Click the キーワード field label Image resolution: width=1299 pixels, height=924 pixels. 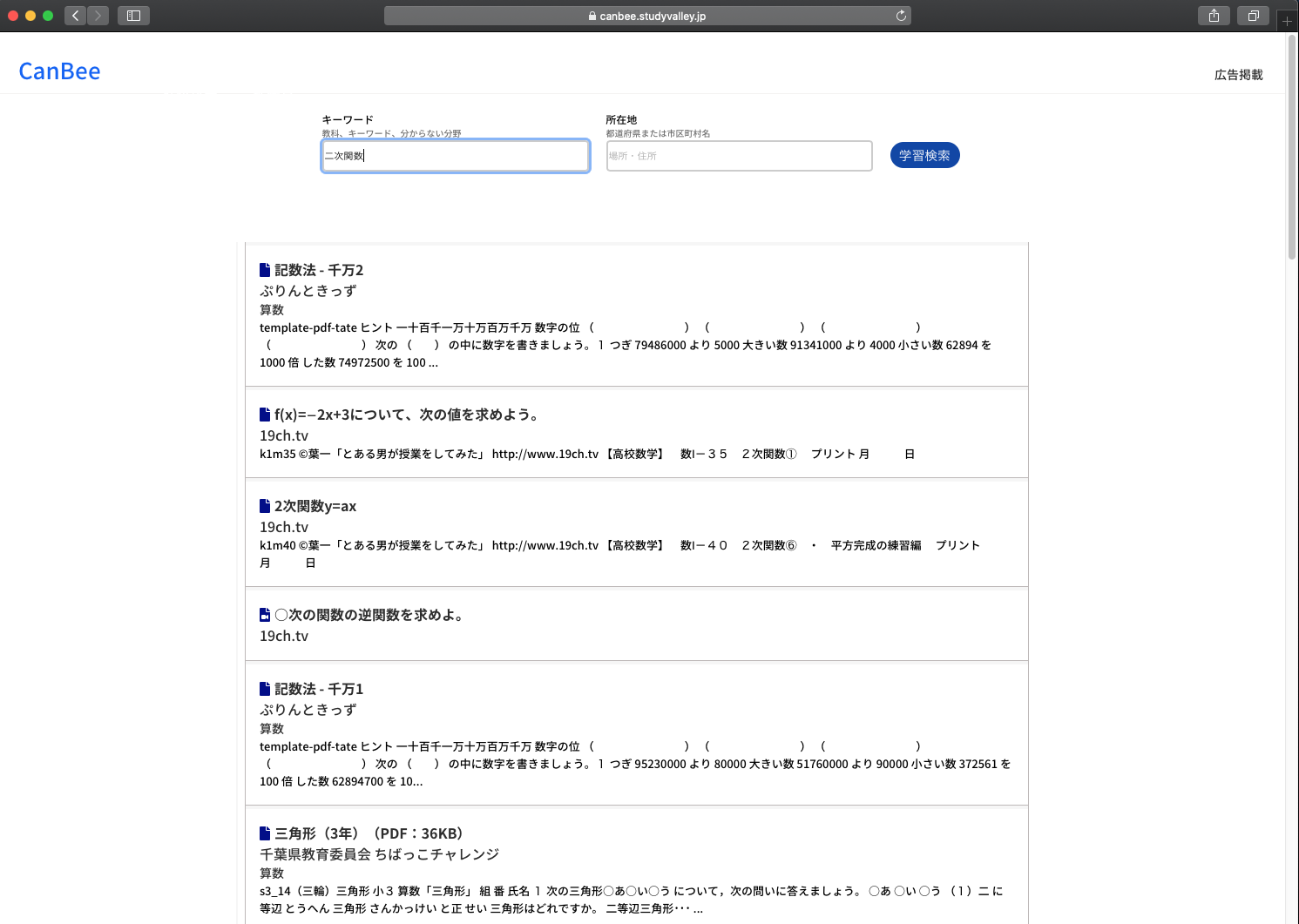348,119
